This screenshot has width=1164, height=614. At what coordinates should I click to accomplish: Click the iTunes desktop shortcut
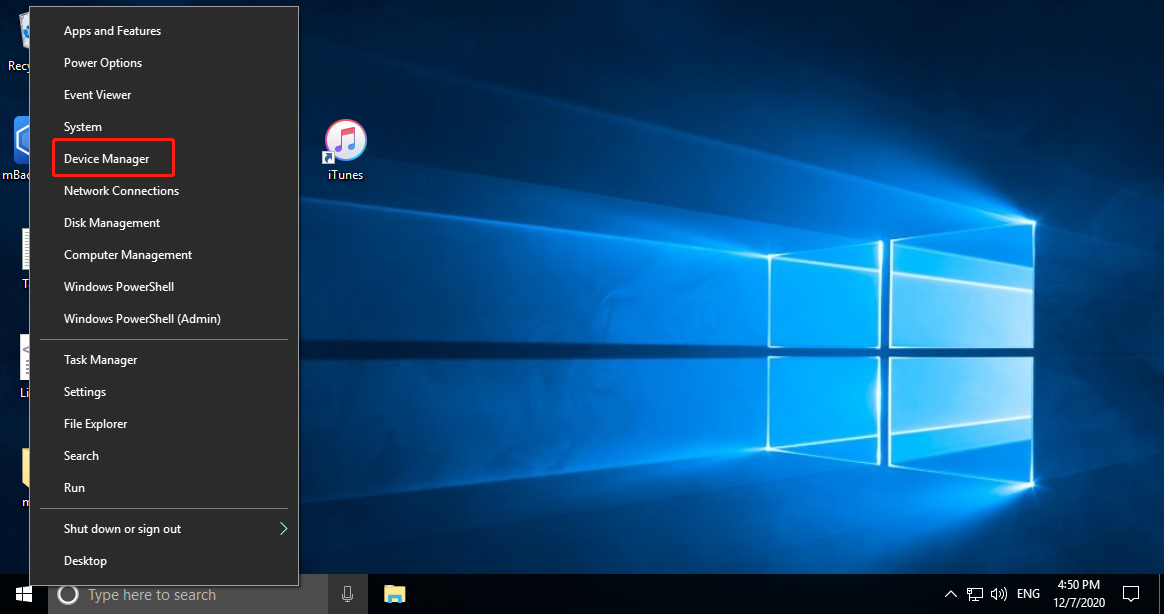point(345,150)
